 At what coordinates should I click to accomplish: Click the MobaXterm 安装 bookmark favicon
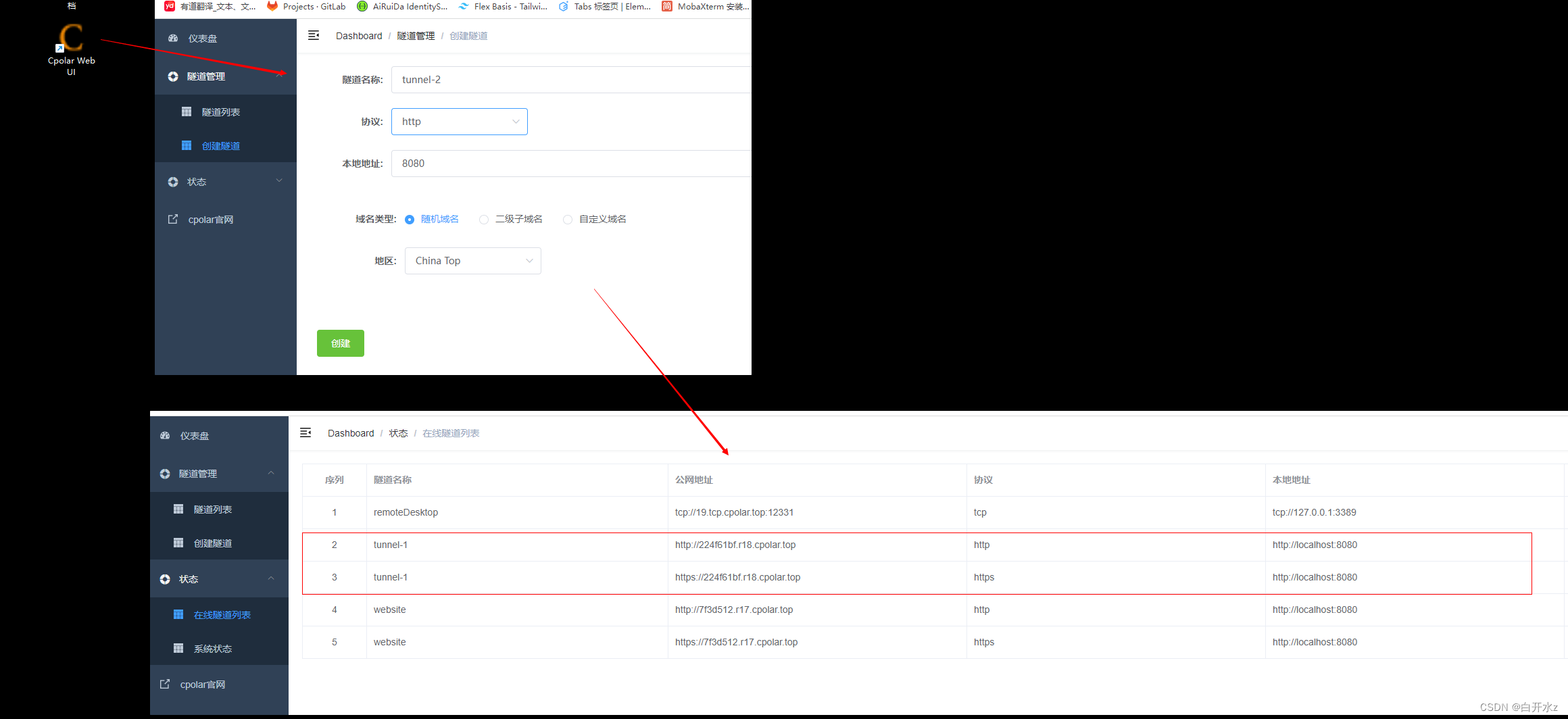coord(667,6)
